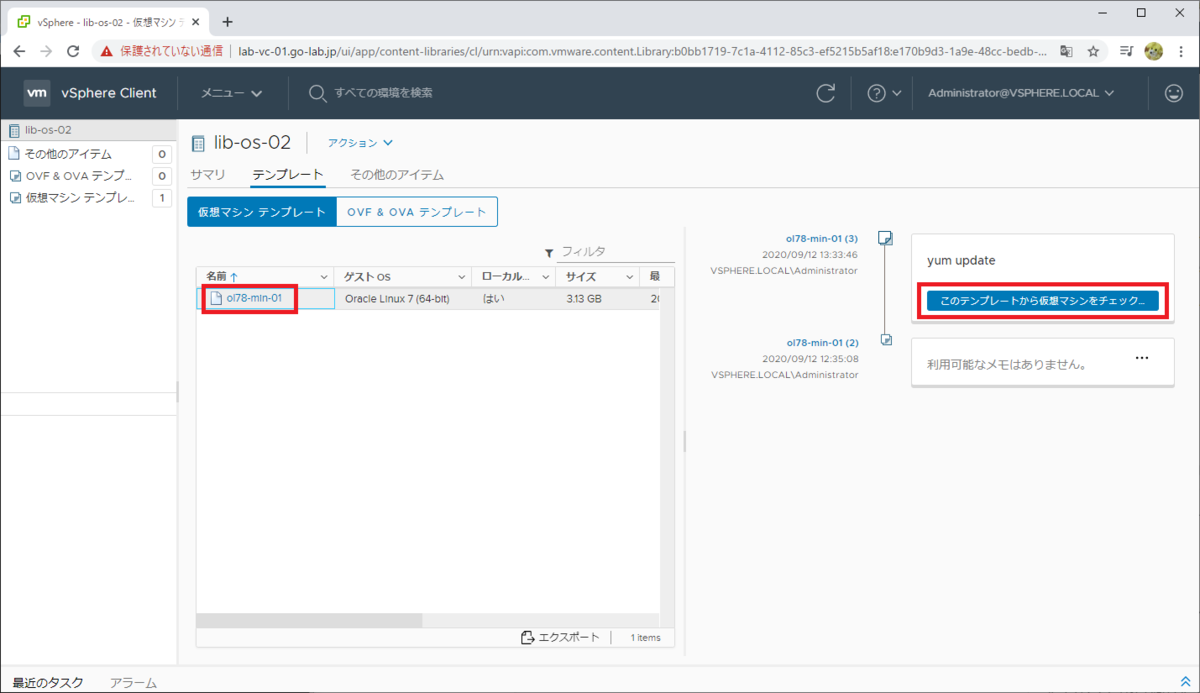Screen dimensions: 1200x693
Task: Open the ゲスト OS column chevron menu
Action: (462, 276)
